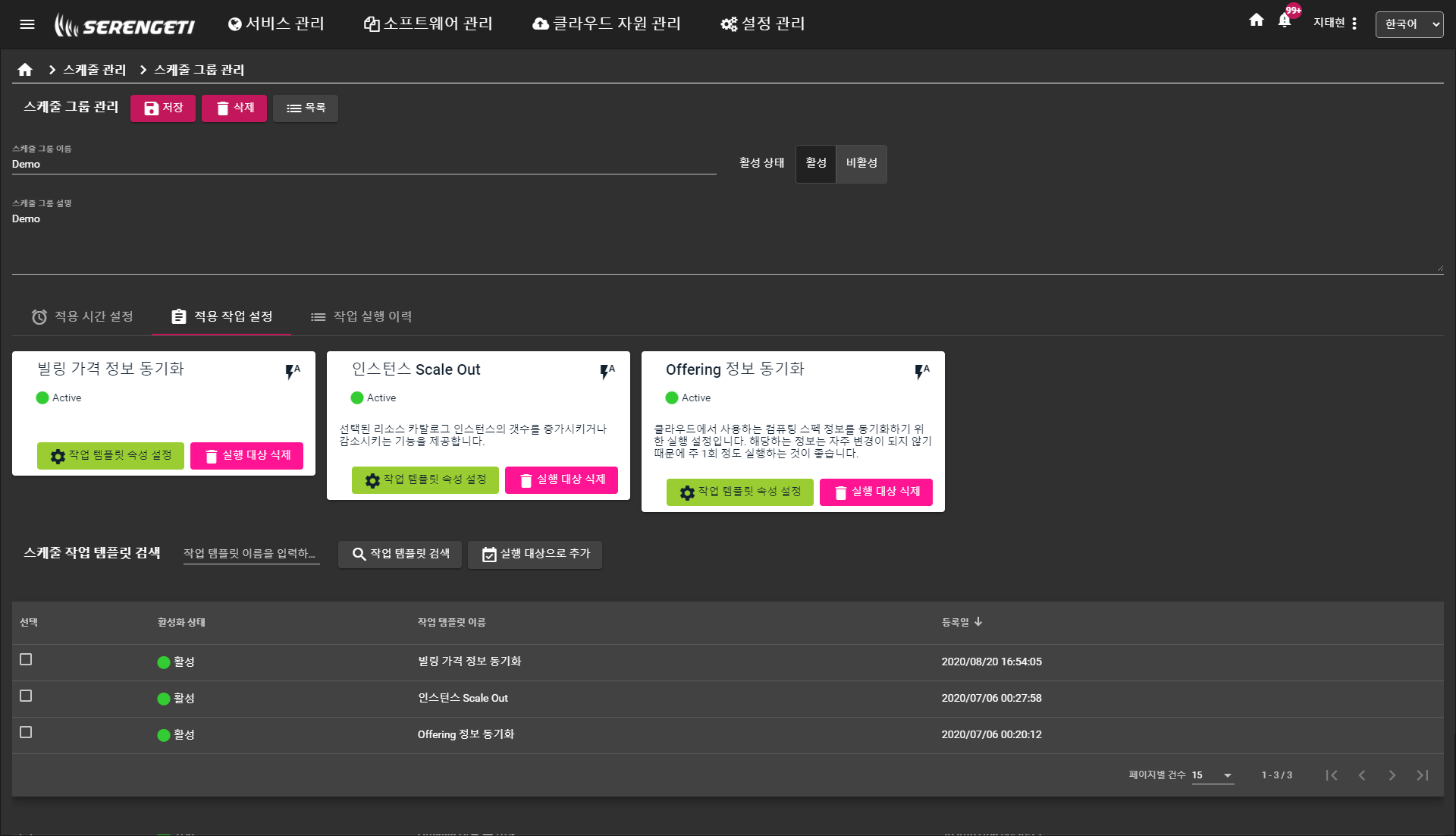The image size is (1456, 836).
Task: Click 실행 대상으로 추가 button
Action: (535, 555)
